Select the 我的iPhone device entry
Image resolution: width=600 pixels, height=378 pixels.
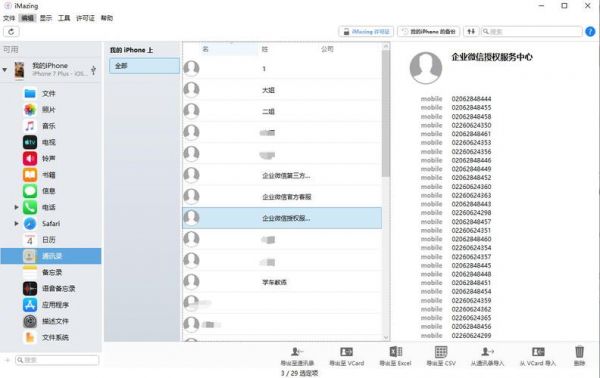click(50, 70)
